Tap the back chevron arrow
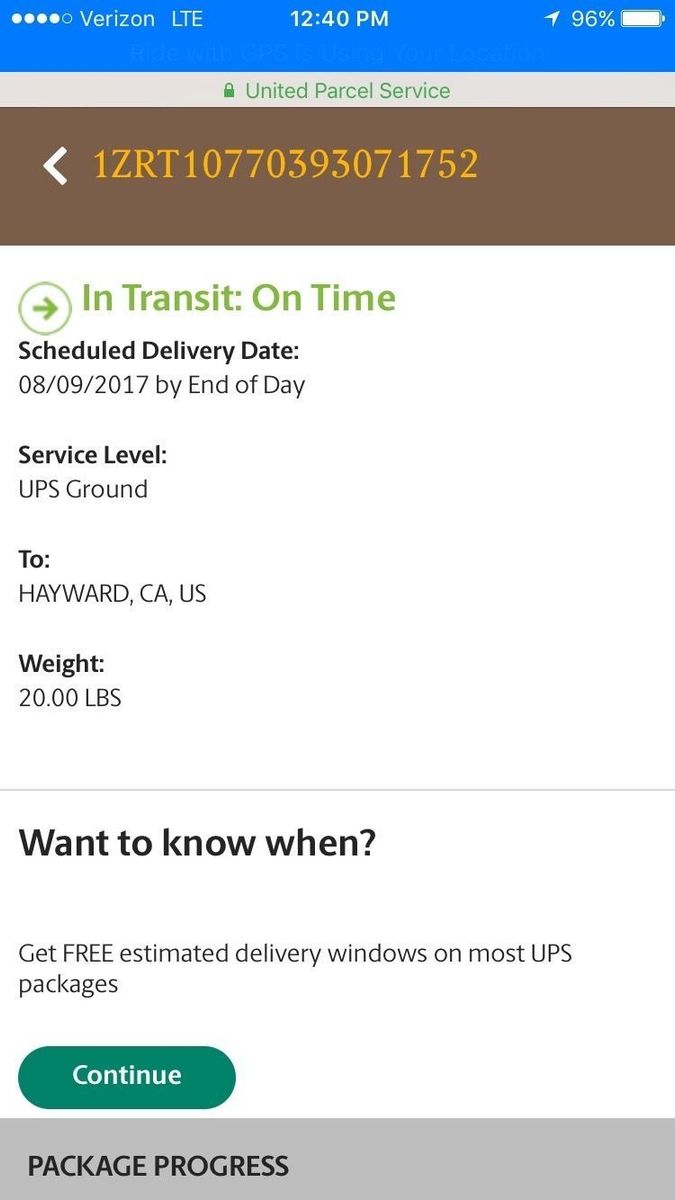 click(x=56, y=165)
